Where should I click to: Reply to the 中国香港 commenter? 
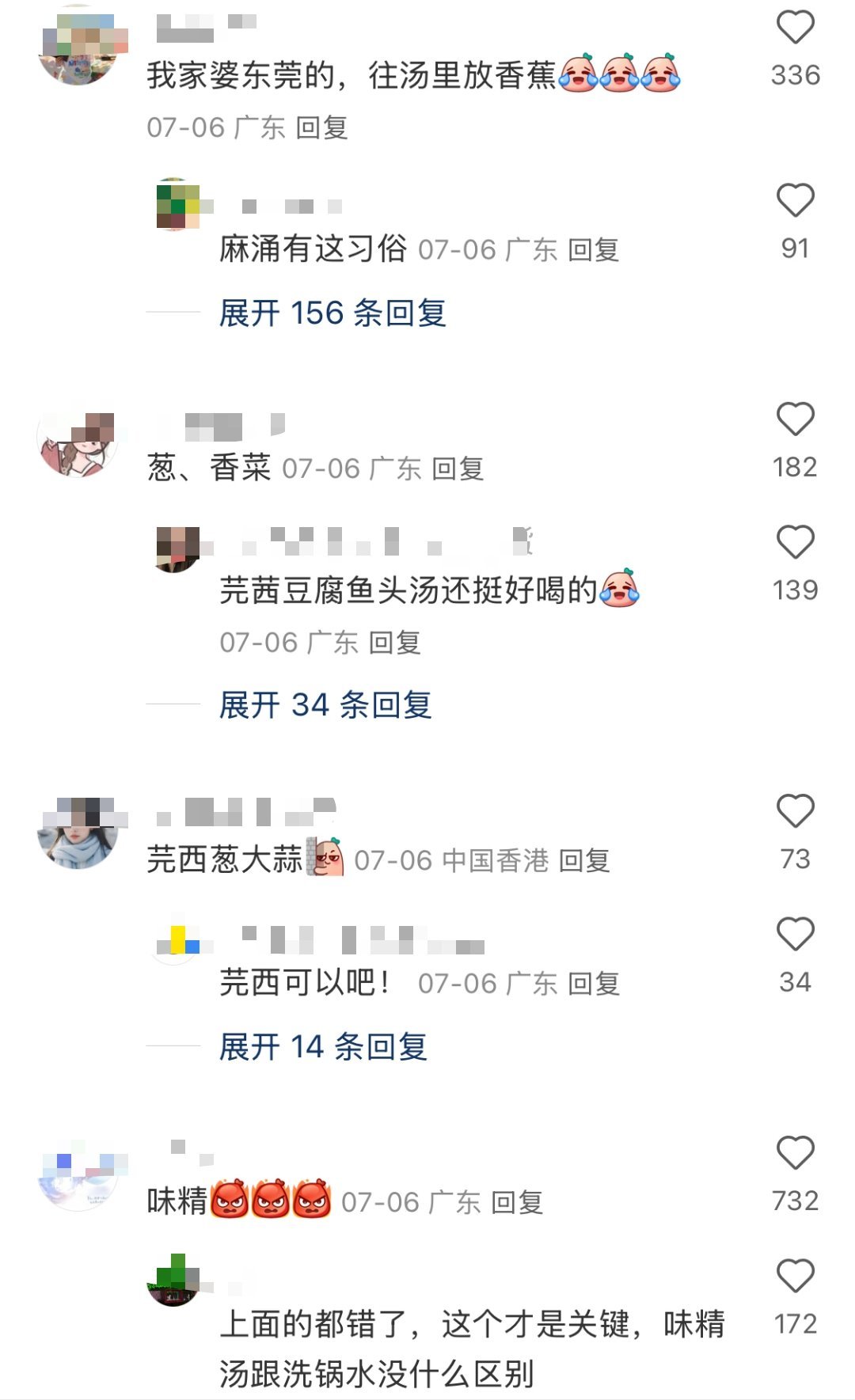click(584, 860)
